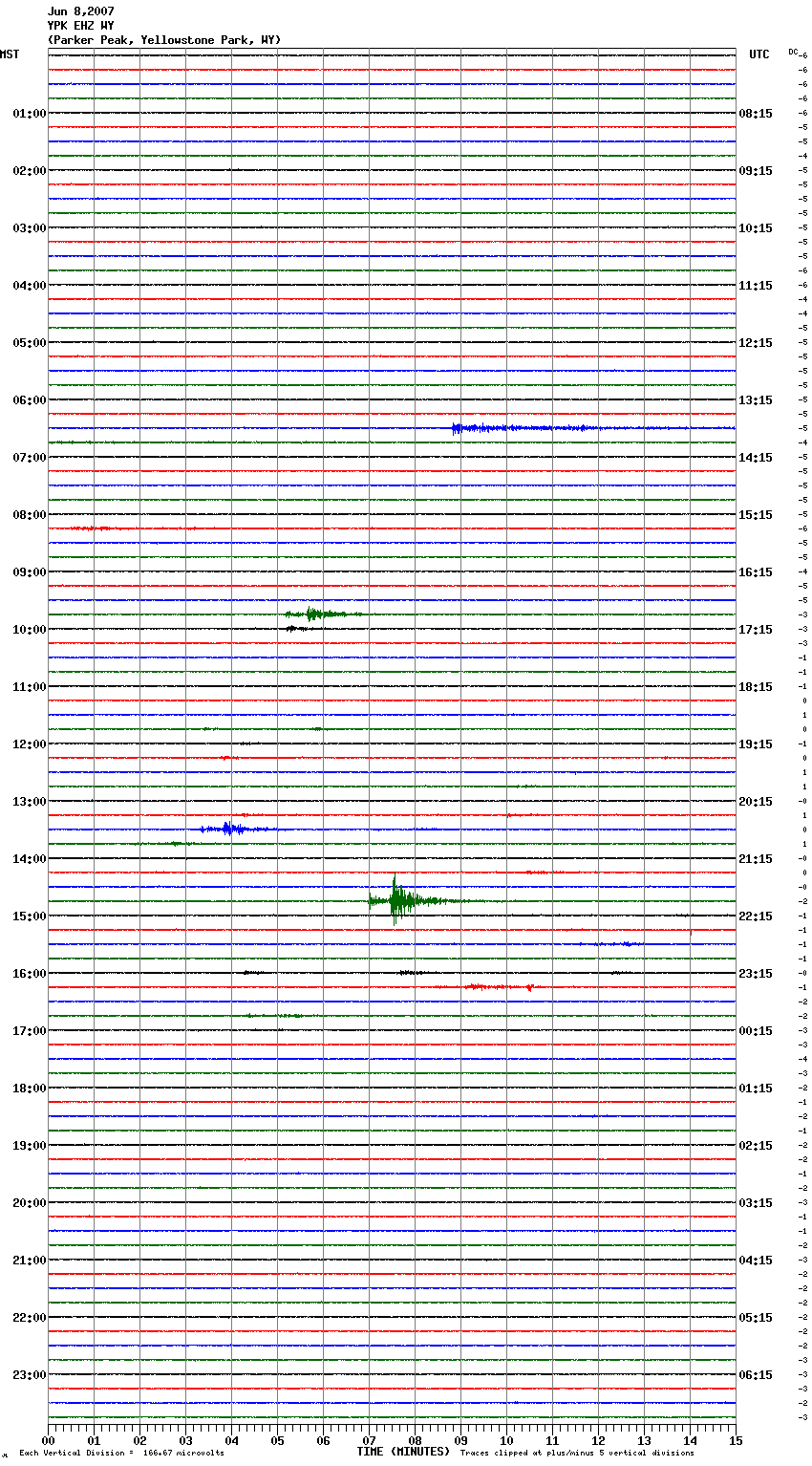
Task: Select the 17:00 MST time label
Action: pyautogui.click(x=30, y=1031)
